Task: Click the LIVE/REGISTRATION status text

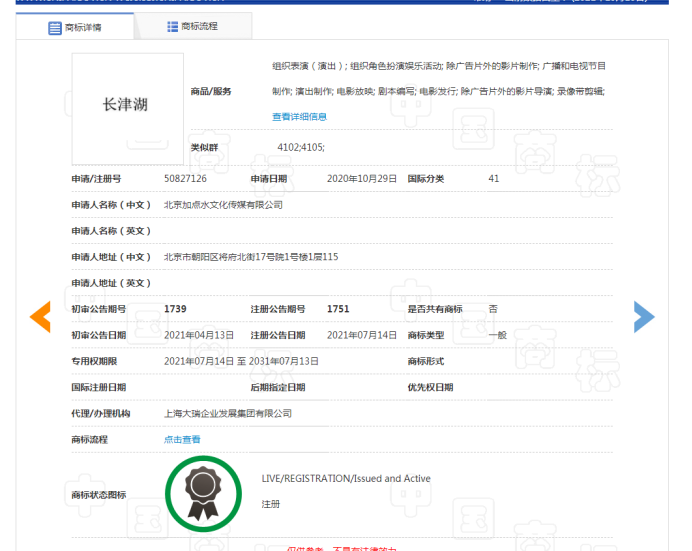Action: pyautogui.click(x=345, y=479)
